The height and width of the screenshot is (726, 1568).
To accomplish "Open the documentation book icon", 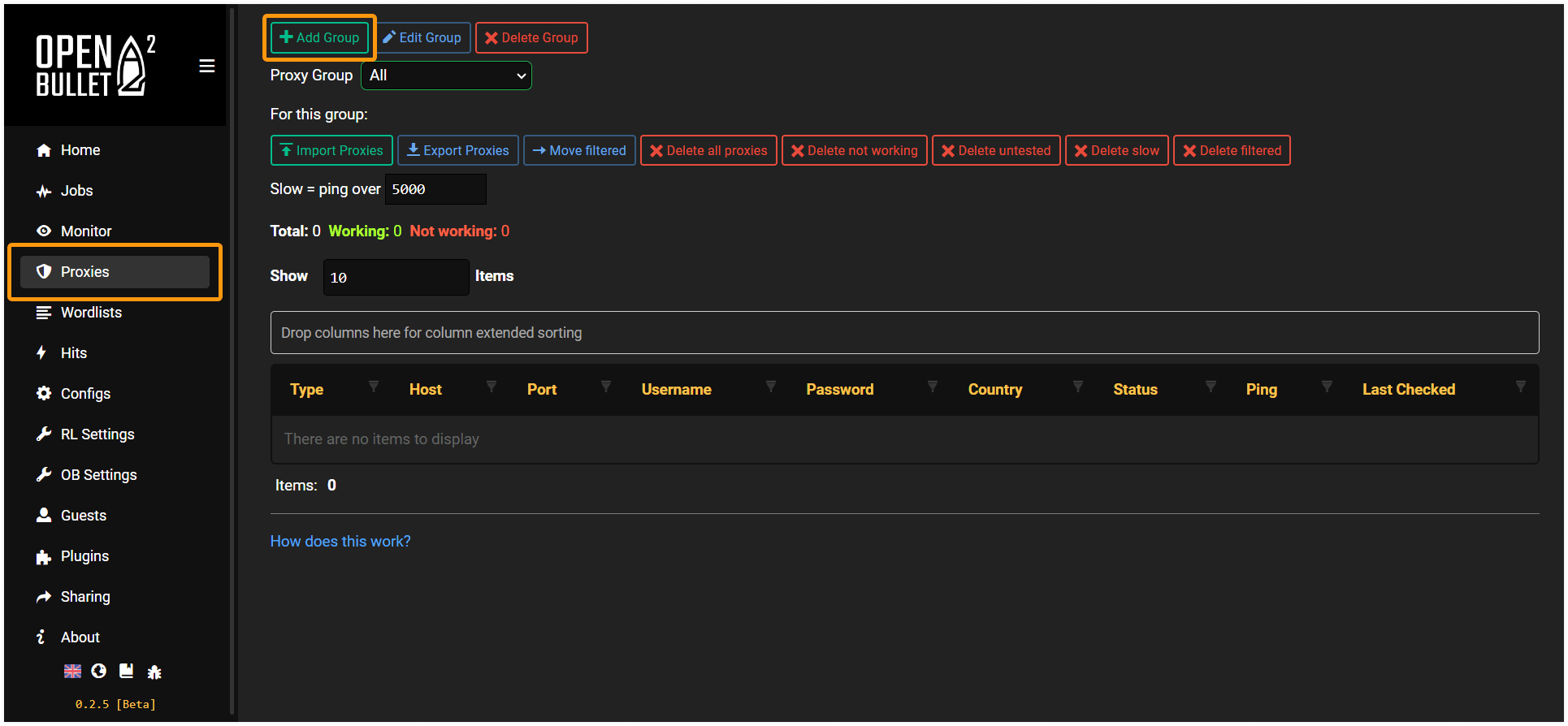I will coord(126,671).
